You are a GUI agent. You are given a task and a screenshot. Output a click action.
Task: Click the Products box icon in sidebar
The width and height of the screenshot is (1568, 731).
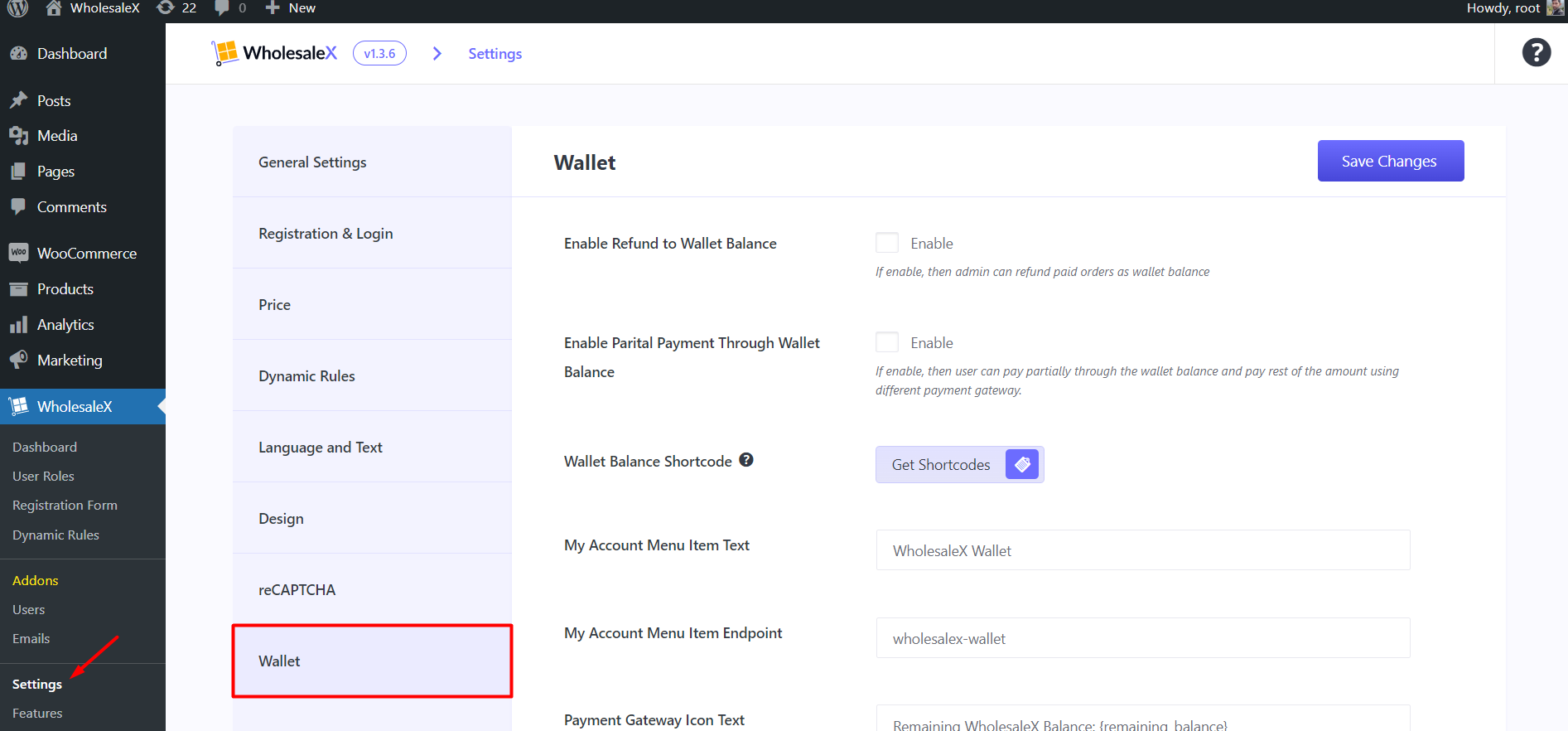point(19,289)
